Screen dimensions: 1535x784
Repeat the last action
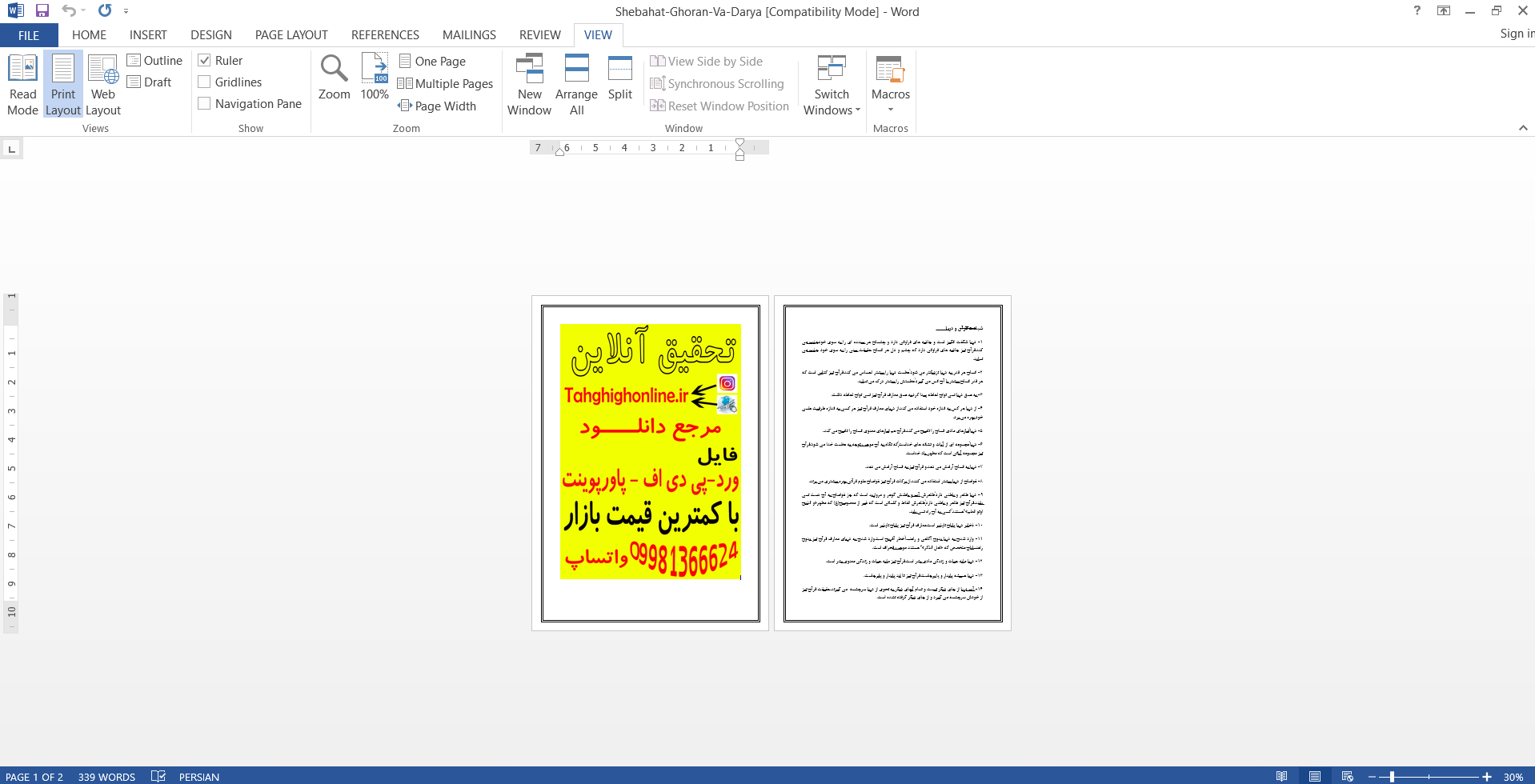click(105, 11)
